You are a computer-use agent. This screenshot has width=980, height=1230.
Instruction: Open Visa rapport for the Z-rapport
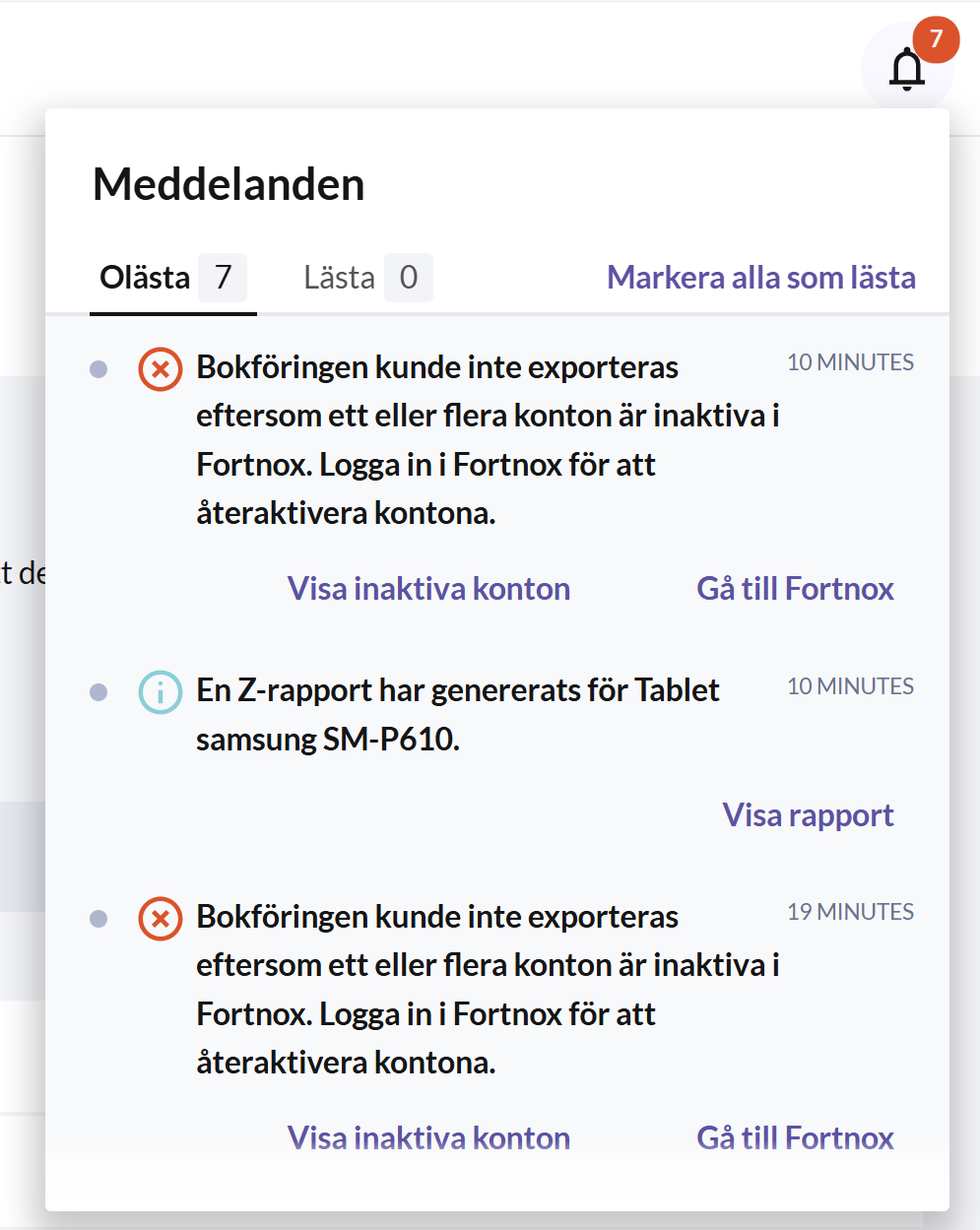(x=808, y=815)
